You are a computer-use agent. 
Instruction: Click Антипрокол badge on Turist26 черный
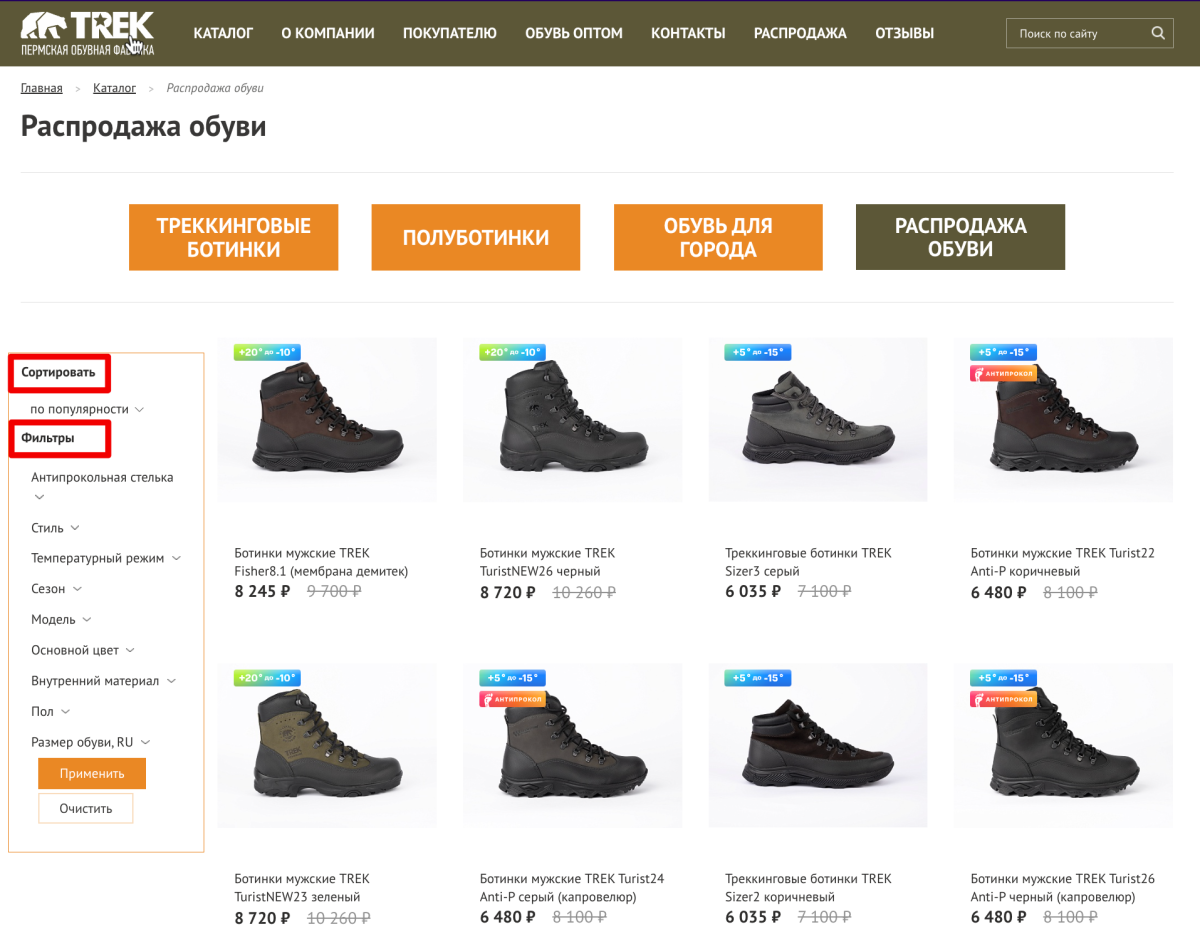coord(1003,699)
